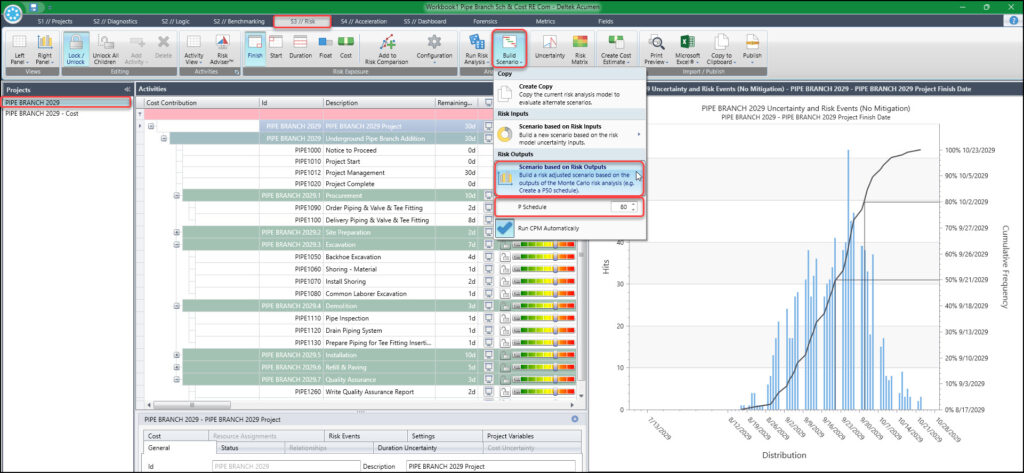The width and height of the screenshot is (1024, 473).
Task: Open the Configuration gear dropdown
Action: click(434, 48)
